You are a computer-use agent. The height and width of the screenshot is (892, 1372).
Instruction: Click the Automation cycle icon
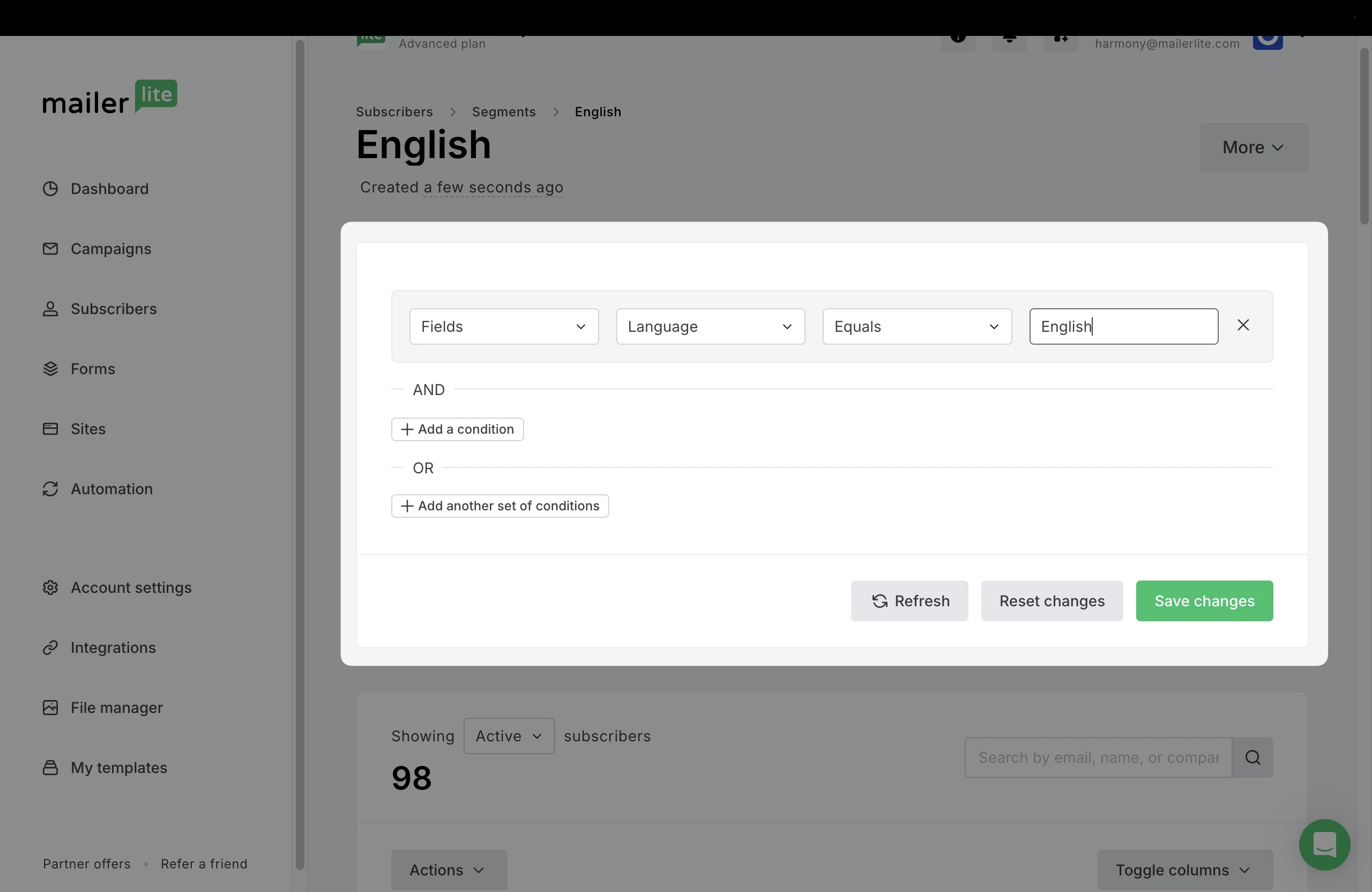(x=50, y=489)
